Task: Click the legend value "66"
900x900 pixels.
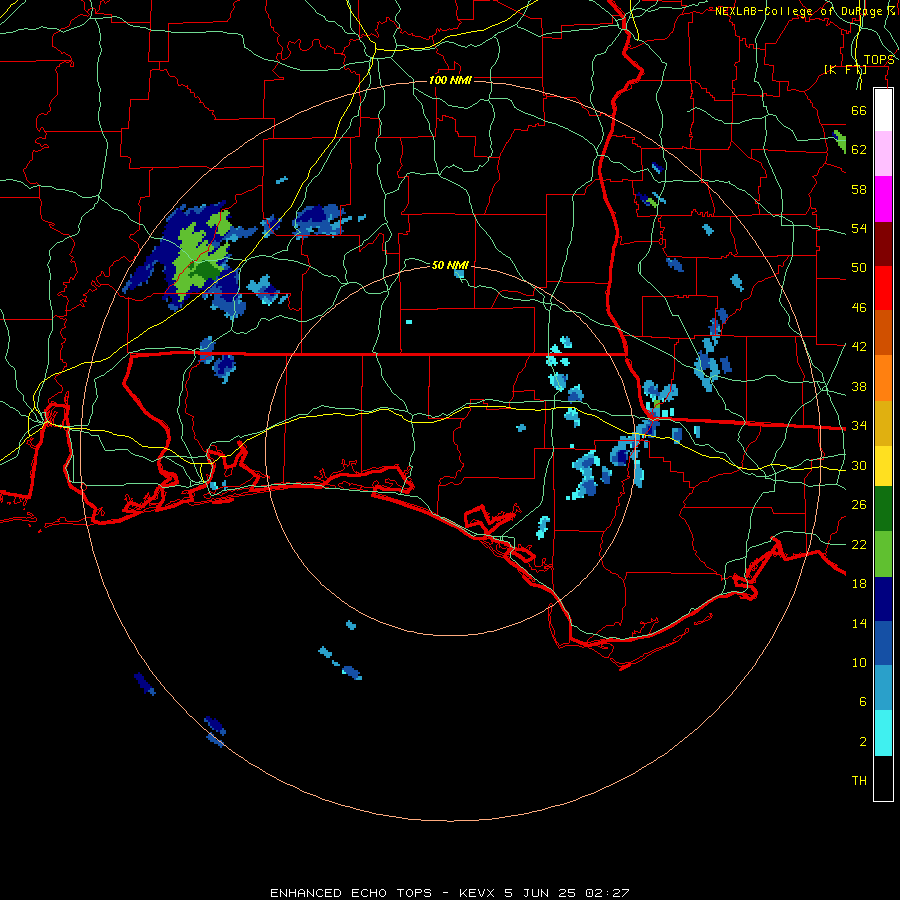Action: point(859,110)
